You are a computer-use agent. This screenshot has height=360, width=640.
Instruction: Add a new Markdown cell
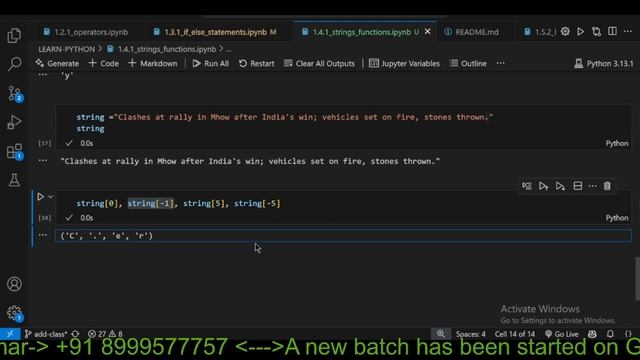point(153,63)
